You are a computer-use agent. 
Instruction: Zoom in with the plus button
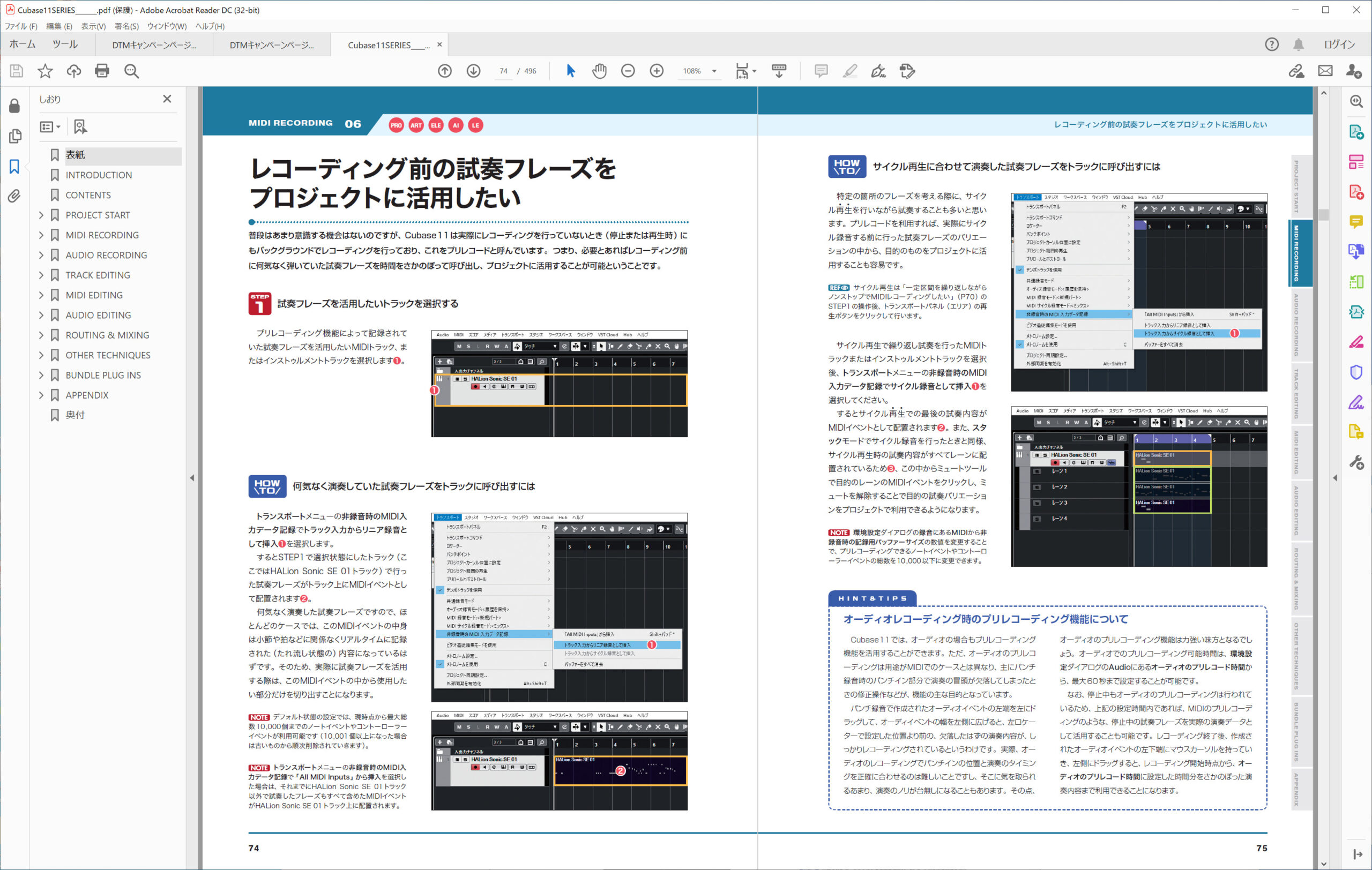pos(657,71)
